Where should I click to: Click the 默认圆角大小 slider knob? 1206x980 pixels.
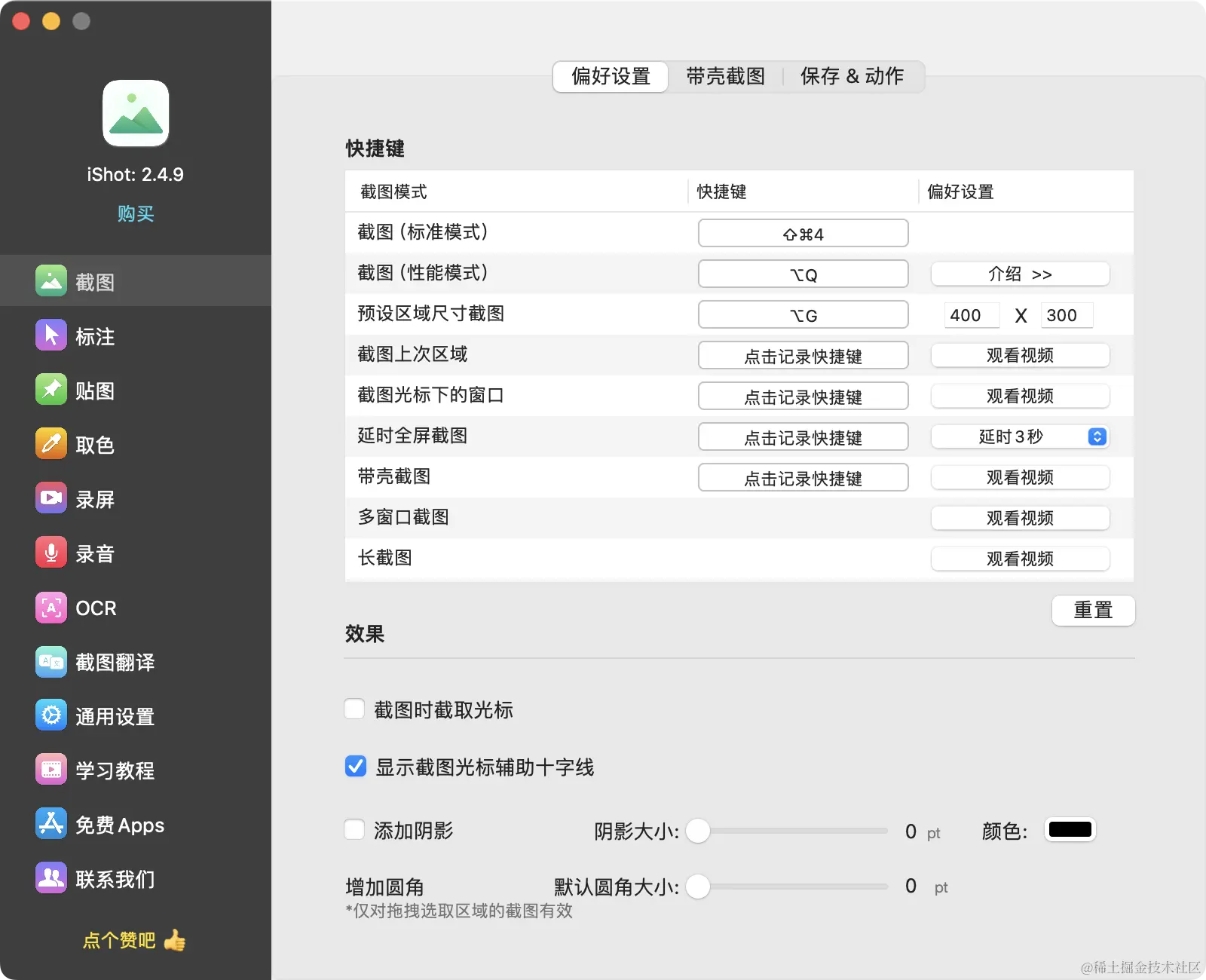click(x=698, y=887)
